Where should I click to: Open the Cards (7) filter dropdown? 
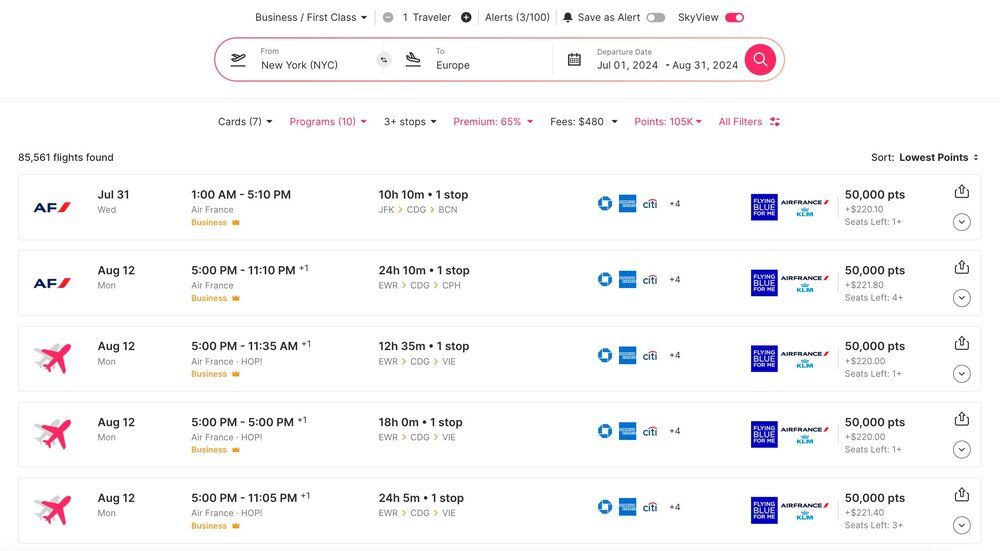245,122
